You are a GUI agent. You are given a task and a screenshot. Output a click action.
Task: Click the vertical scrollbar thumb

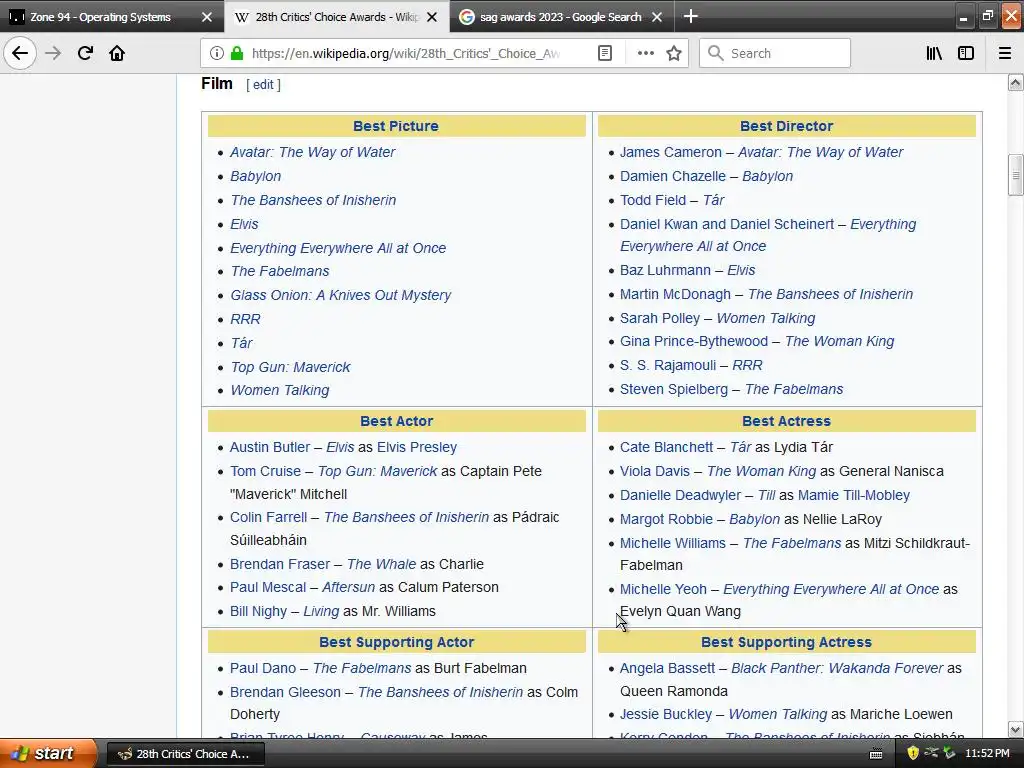coord(1015,175)
